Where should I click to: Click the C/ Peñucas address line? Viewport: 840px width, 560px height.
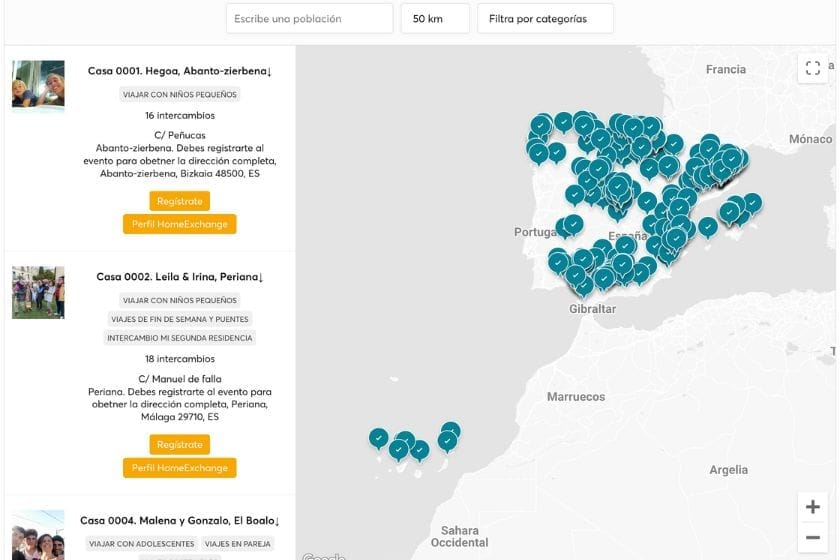pyautogui.click(x=179, y=135)
